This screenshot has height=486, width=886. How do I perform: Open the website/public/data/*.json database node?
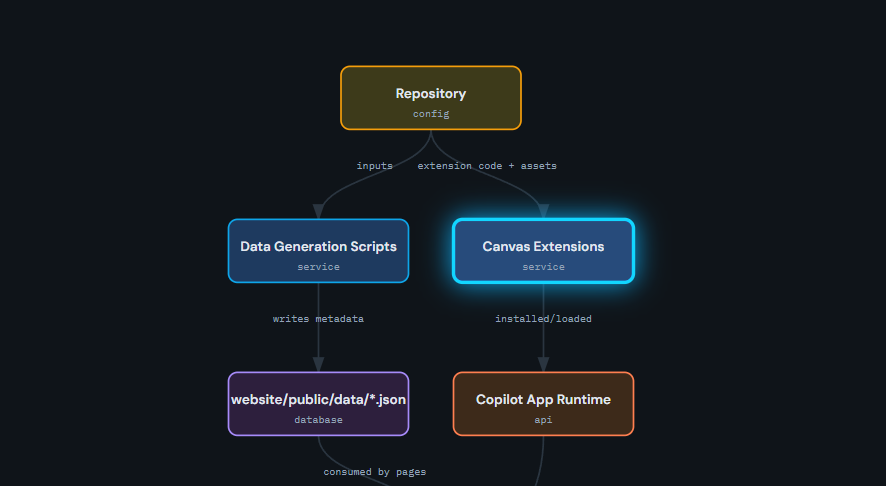point(318,404)
